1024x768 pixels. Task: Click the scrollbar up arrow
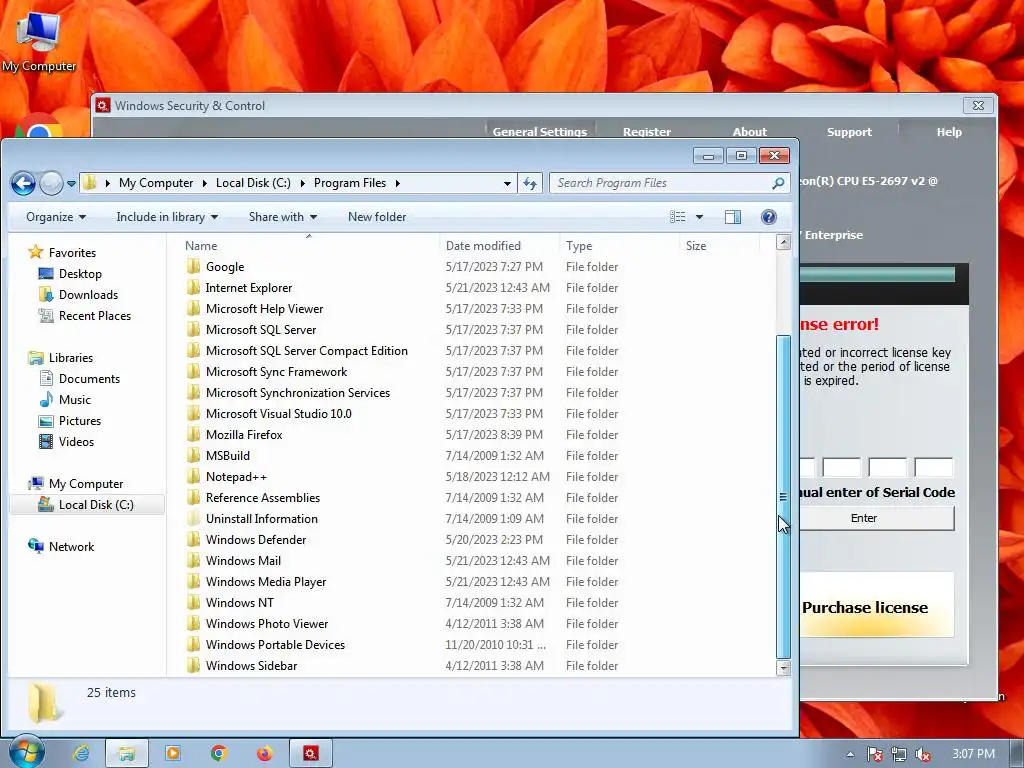pyautogui.click(x=783, y=242)
